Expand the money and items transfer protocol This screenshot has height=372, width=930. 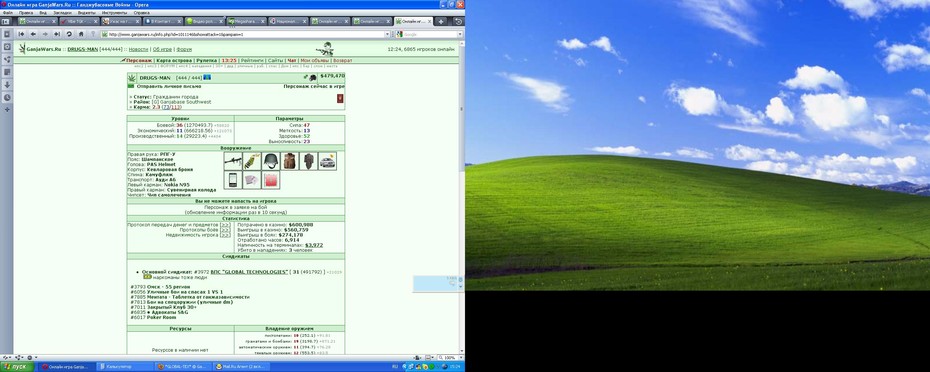225,225
